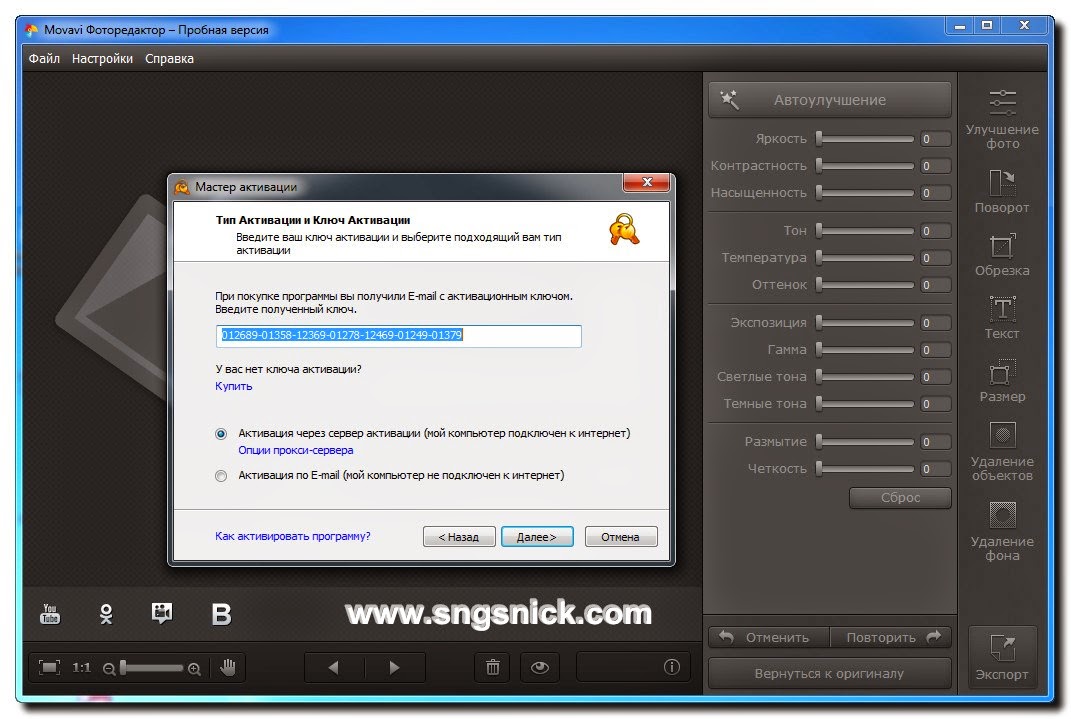The width and height of the screenshot is (1071, 719).
Task: Select the Текст text tool
Action: pyautogui.click(x=1002, y=318)
